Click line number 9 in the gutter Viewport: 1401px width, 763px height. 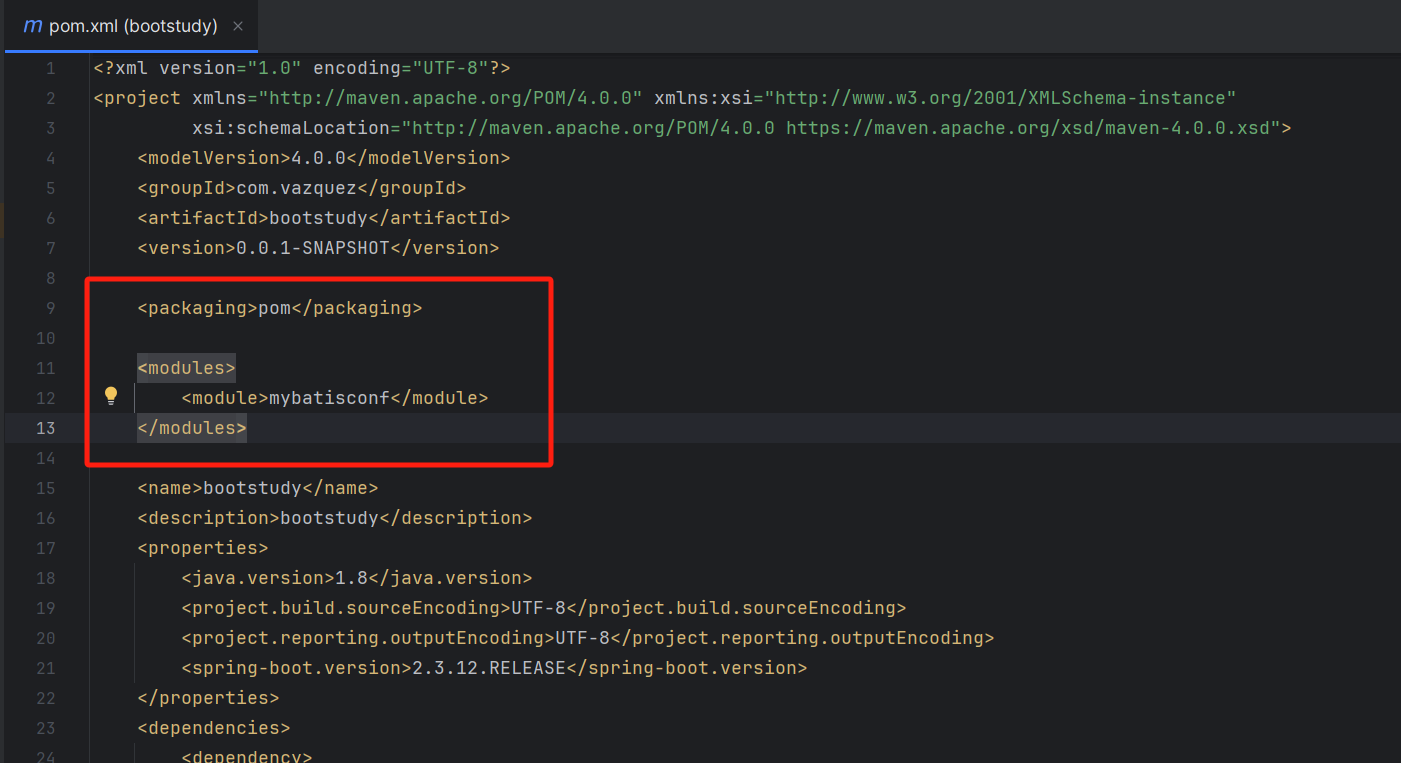[50, 308]
